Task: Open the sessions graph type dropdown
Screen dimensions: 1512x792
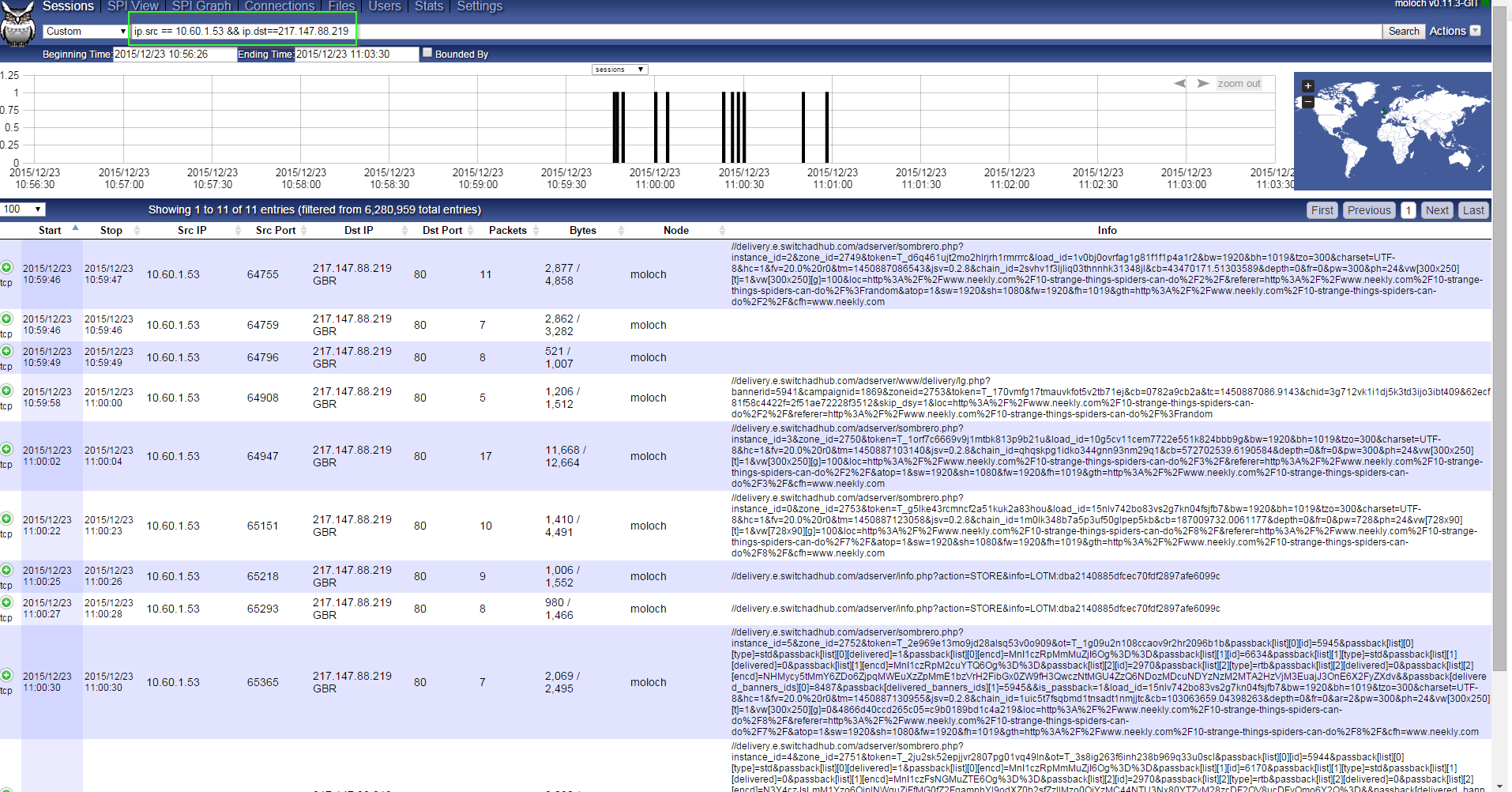Action: pyautogui.click(x=619, y=69)
